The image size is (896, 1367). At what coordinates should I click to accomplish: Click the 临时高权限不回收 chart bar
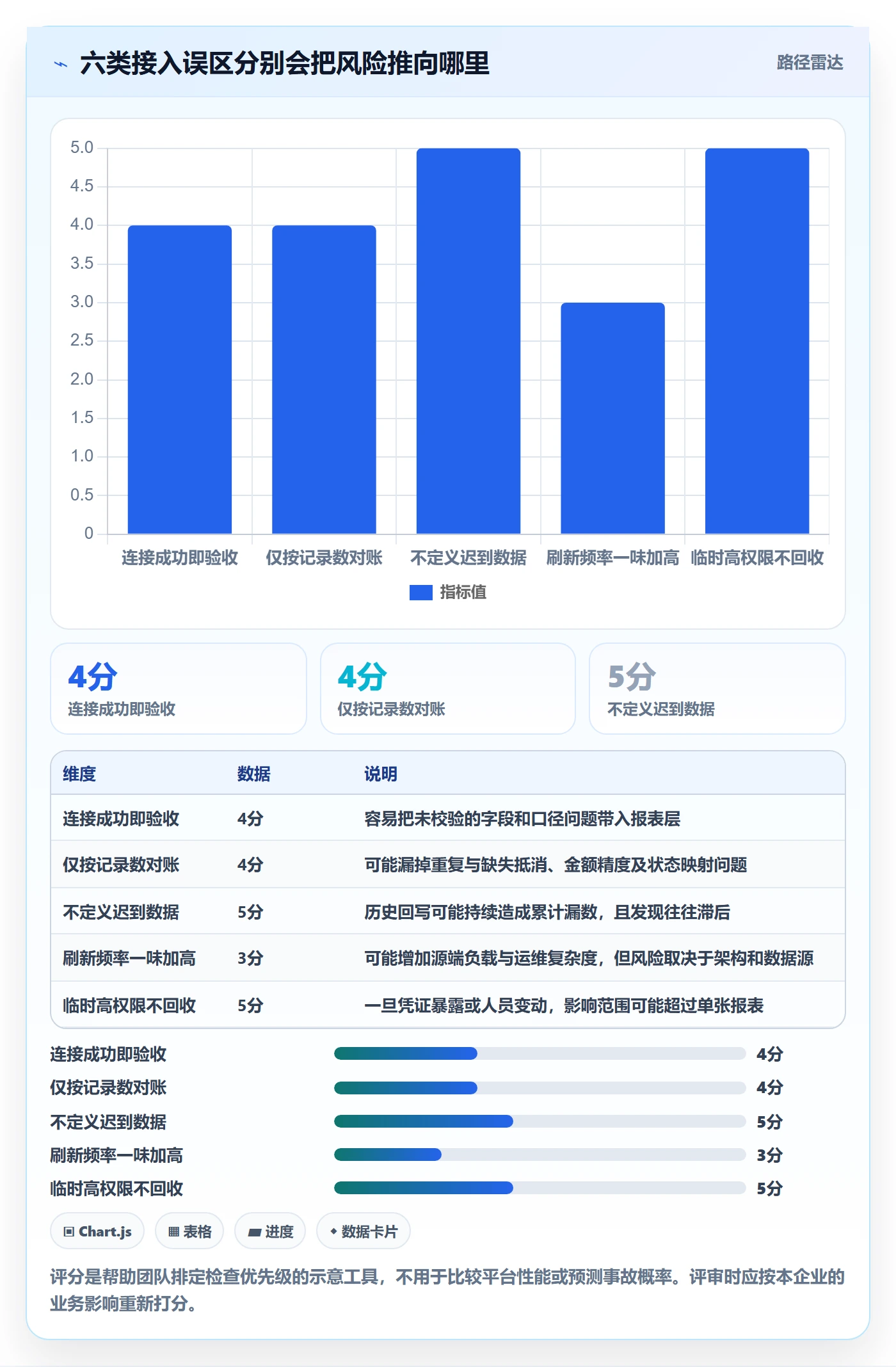click(x=757, y=340)
